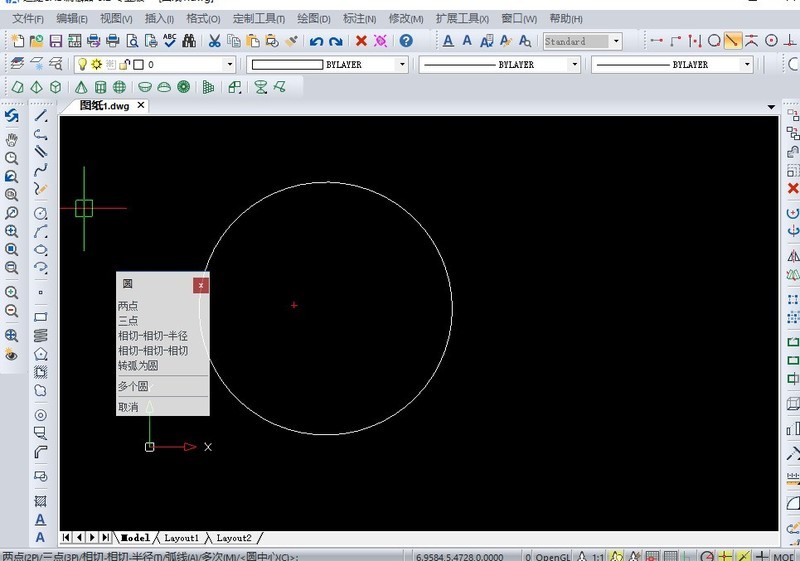Choose 相切-相切-相切 option
800x561 pixels.
tap(153, 350)
